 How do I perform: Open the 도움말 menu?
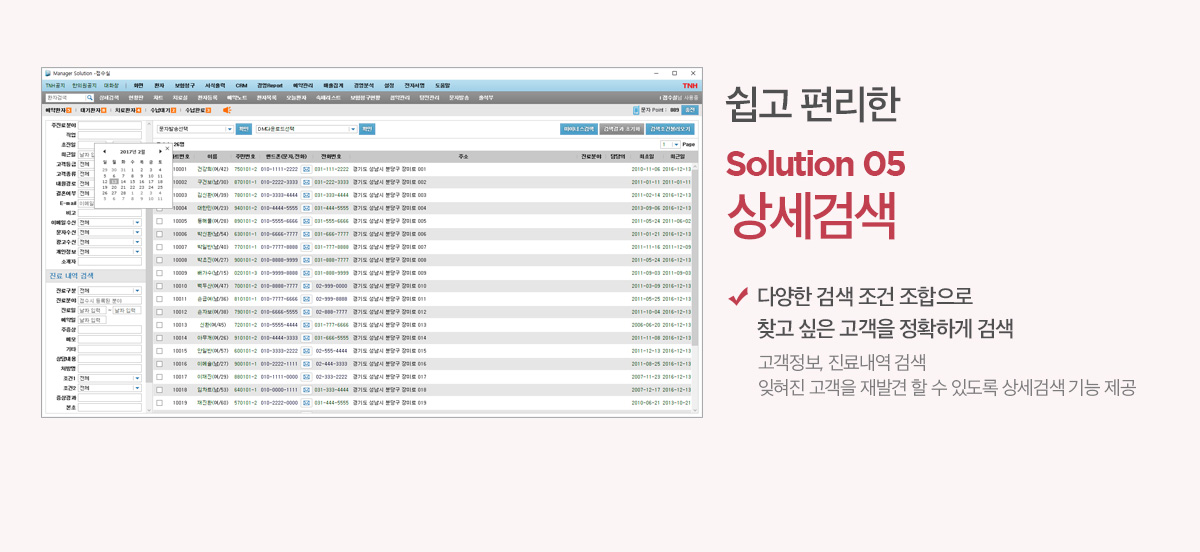(x=443, y=86)
